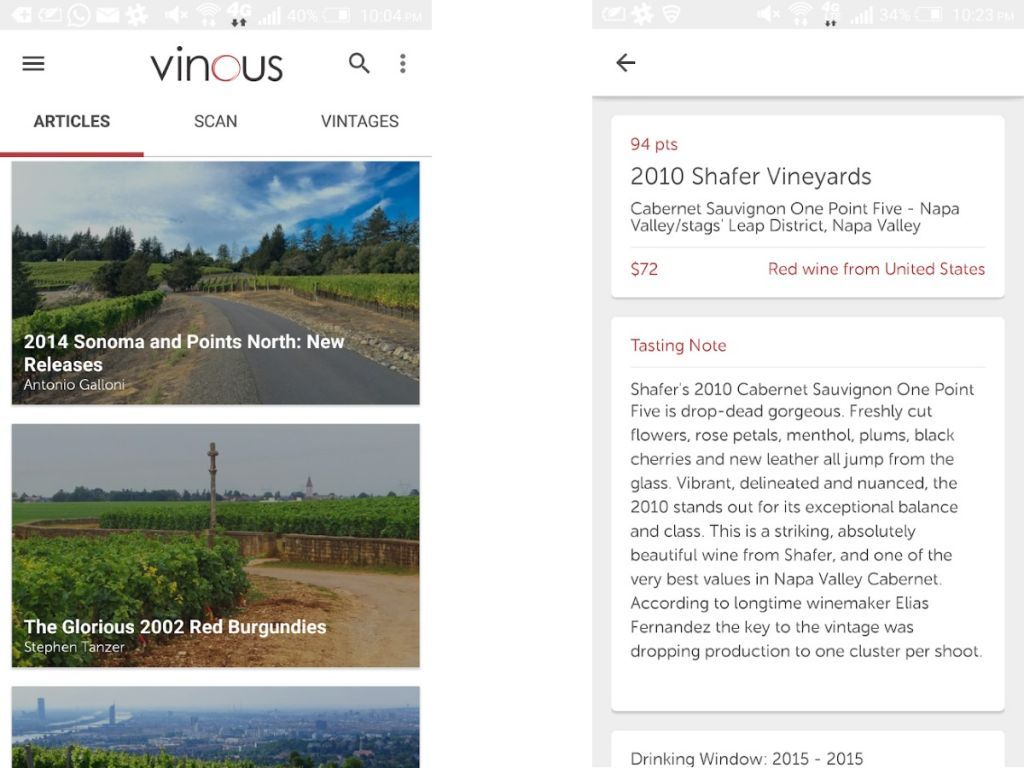Open 'Red wine from United States' link
The width and height of the screenshot is (1024, 768).
click(x=876, y=269)
